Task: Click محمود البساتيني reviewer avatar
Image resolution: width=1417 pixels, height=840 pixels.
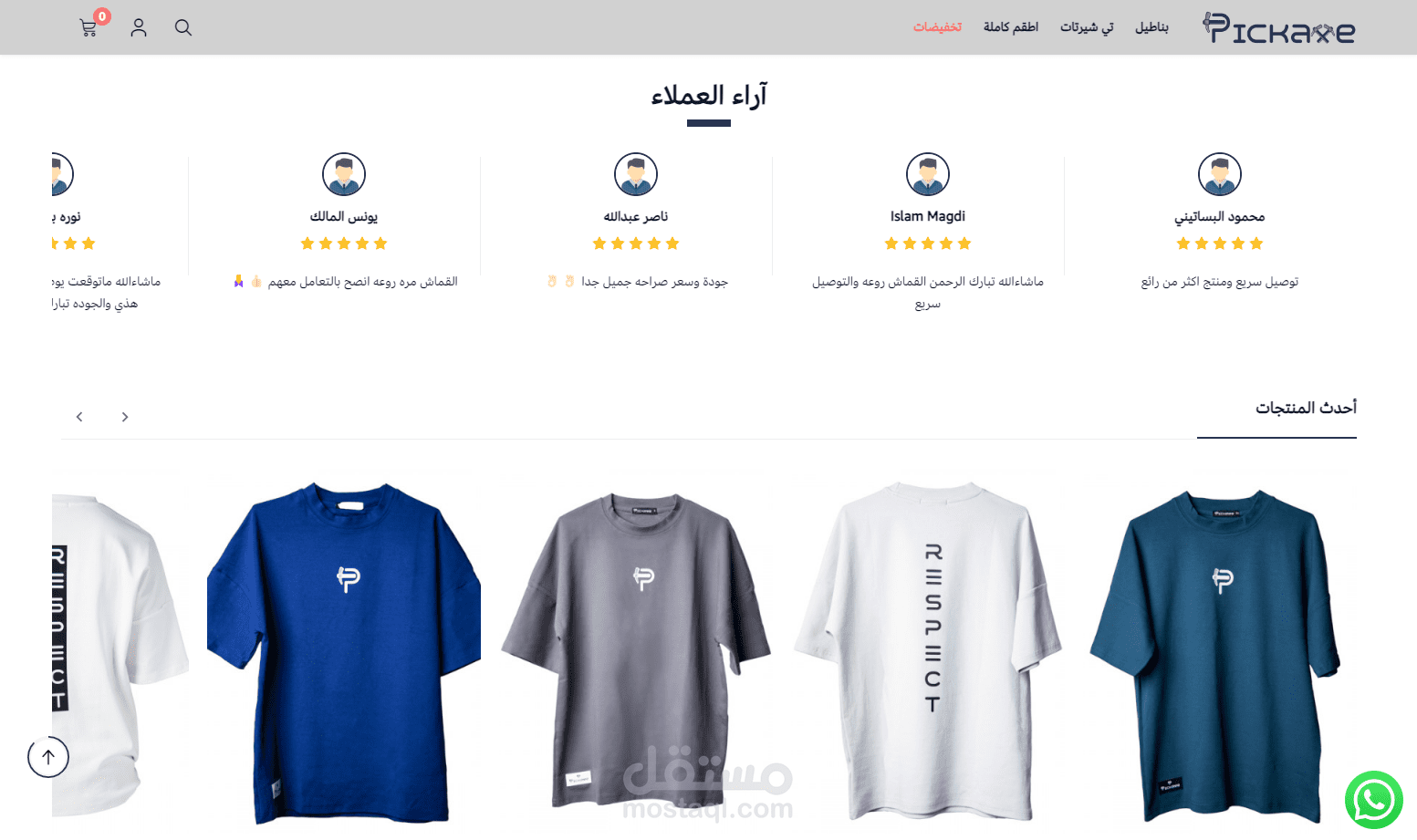Action: pyautogui.click(x=1220, y=174)
